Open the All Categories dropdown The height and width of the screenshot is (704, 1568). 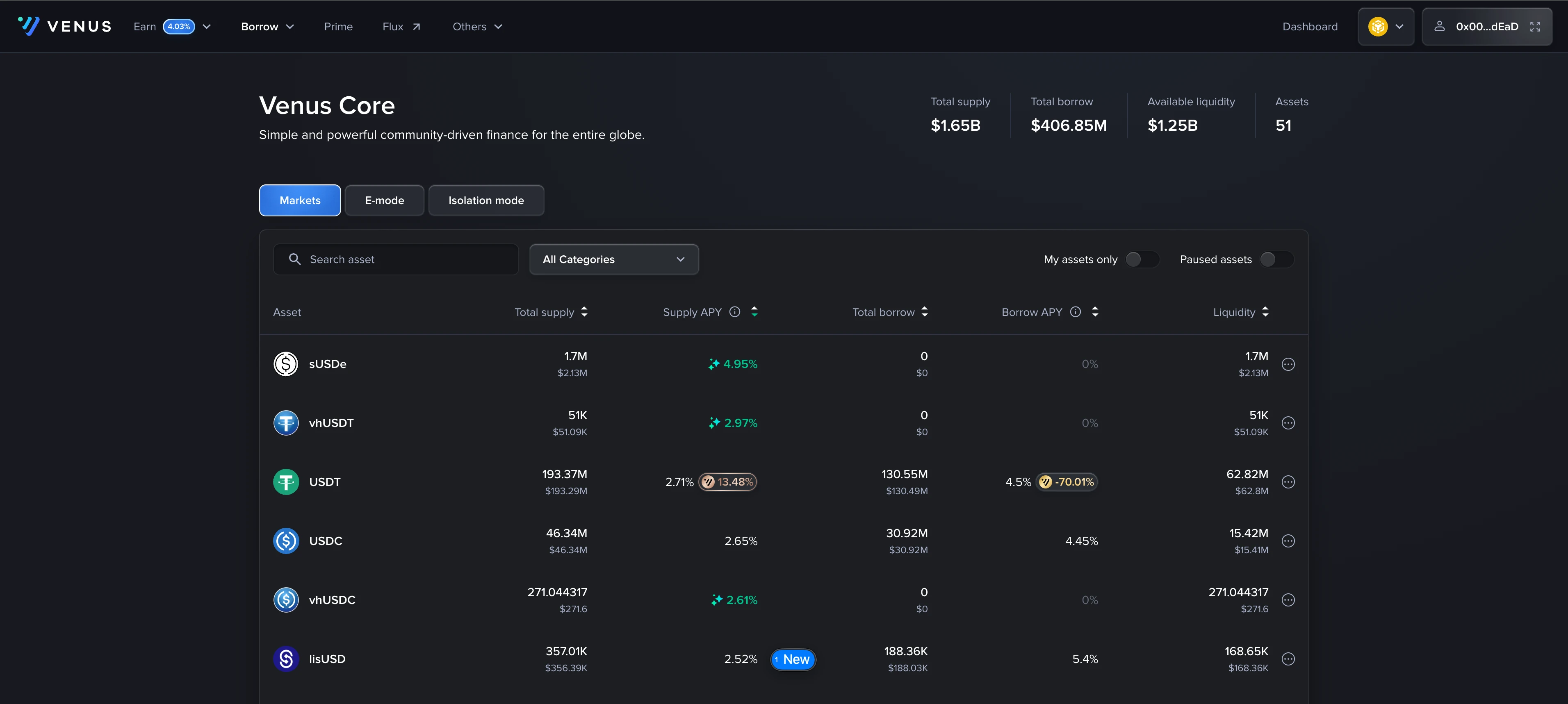point(613,259)
